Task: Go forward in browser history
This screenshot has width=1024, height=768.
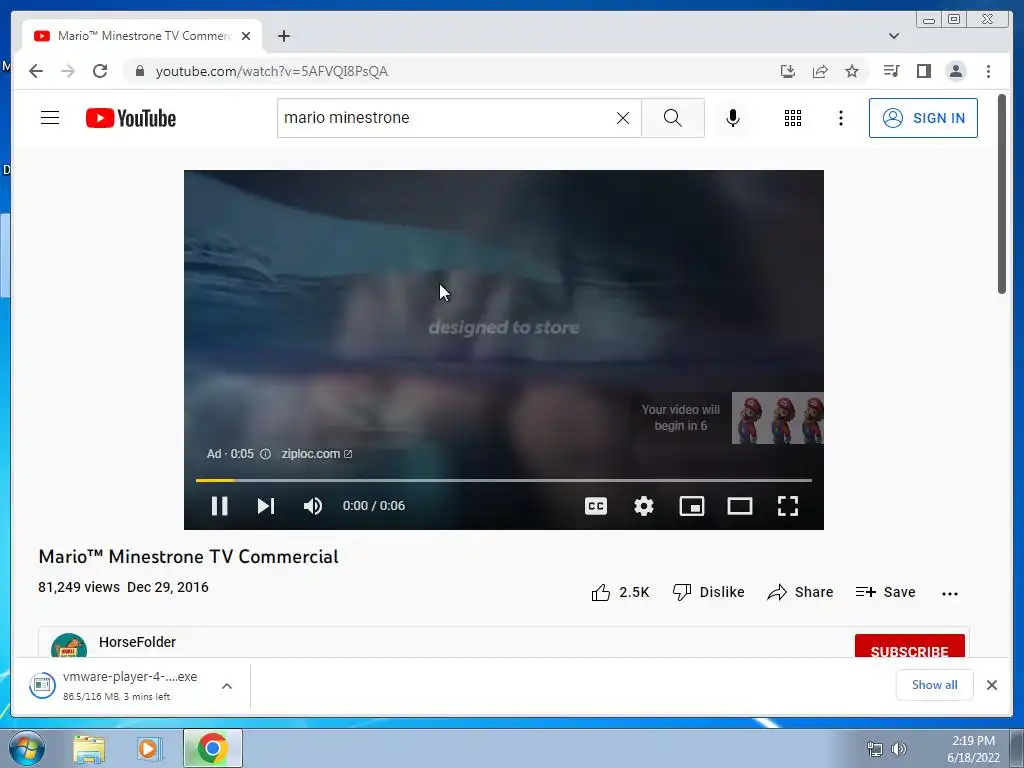Action: coord(68,71)
